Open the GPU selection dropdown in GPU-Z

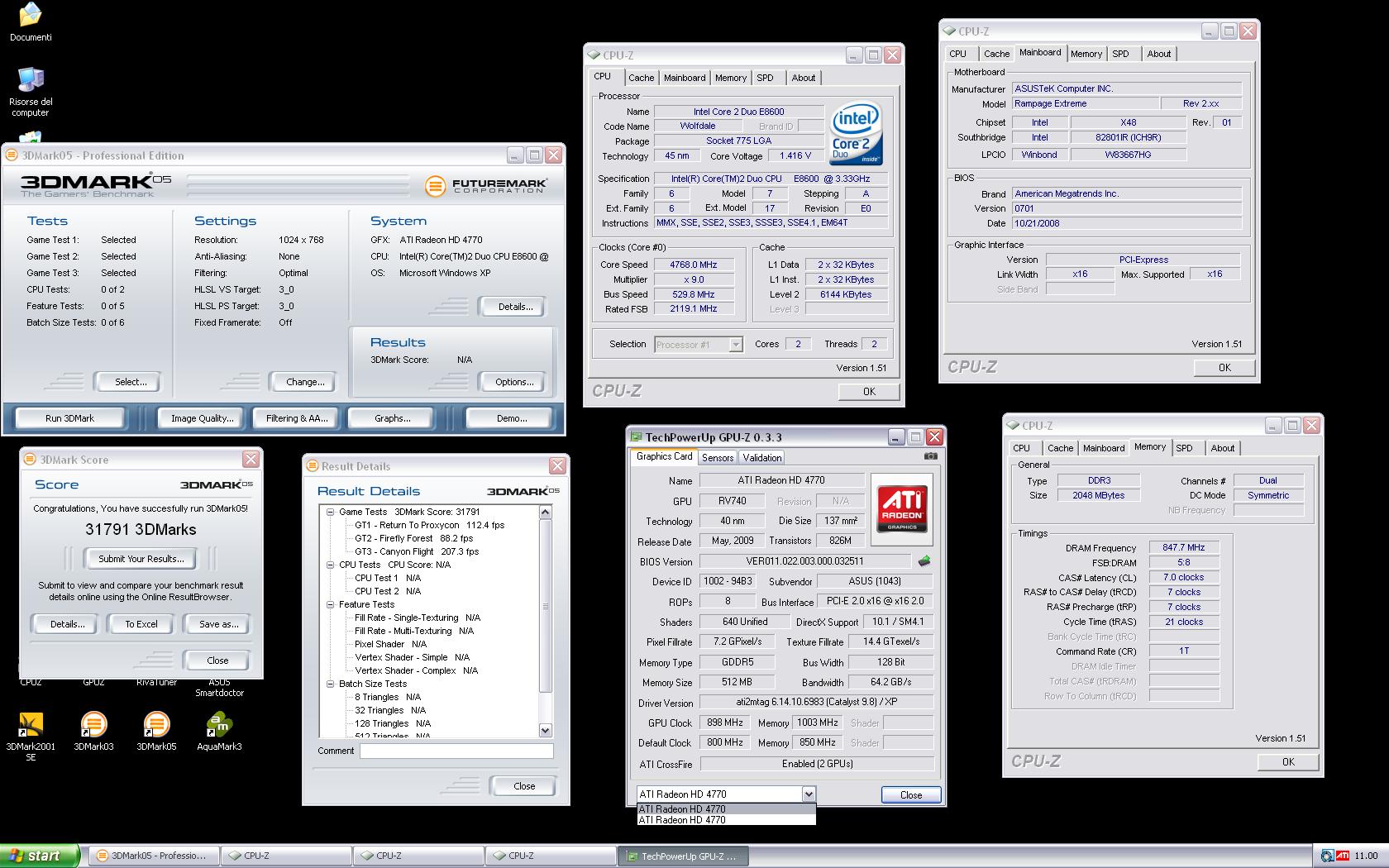pos(808,794)
